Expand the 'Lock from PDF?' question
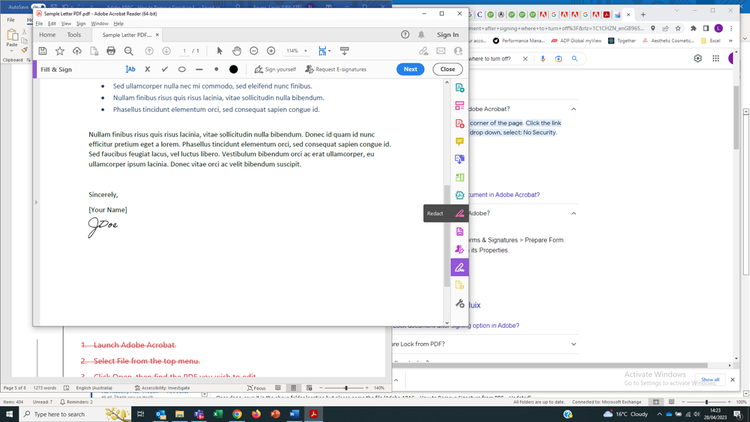Viewport: 750px width, 422px height. pyautogui.click(x=574, y=344)
